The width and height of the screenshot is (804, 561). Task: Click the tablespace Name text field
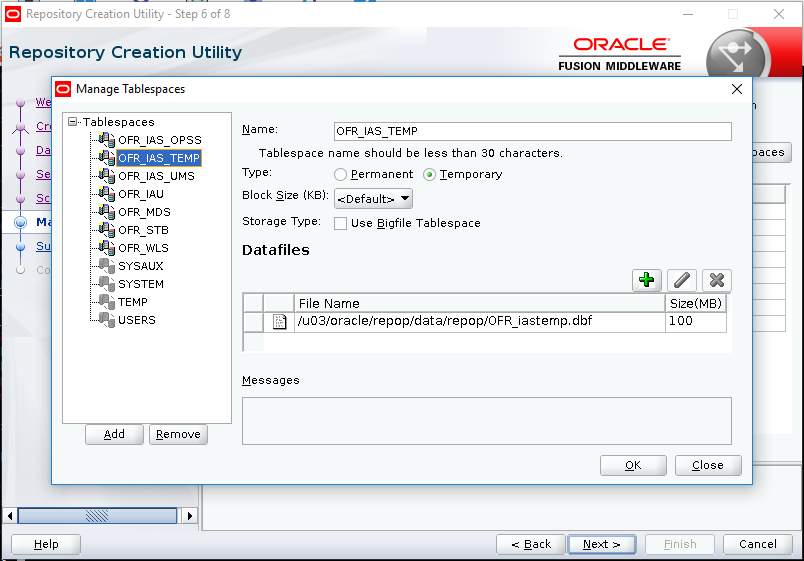(532, 131)
